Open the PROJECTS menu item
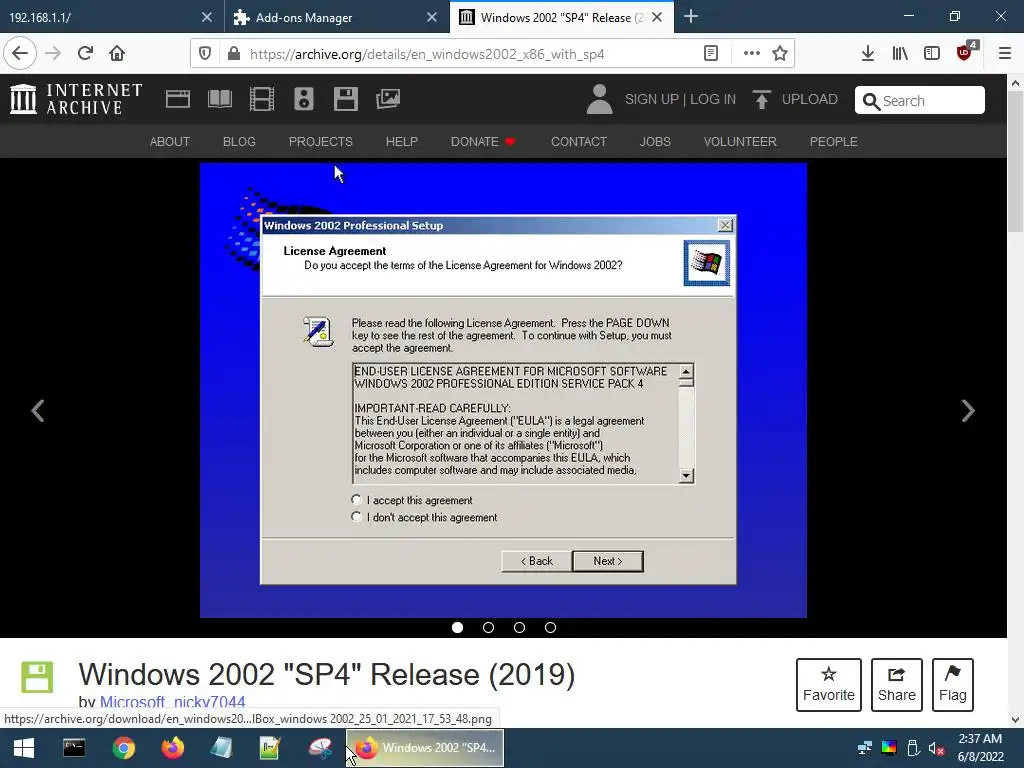The image size is (1024, 768). (x=321, y=142)
